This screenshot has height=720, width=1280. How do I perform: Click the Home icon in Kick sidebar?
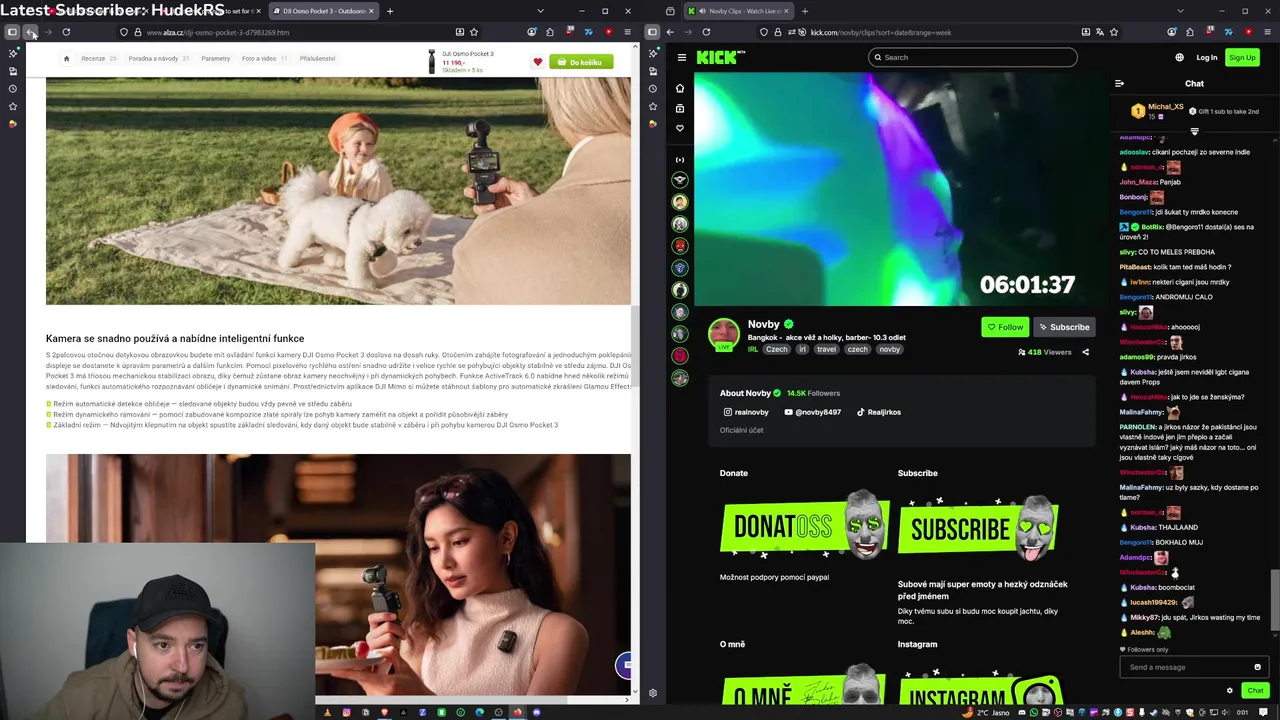[680, 88]
